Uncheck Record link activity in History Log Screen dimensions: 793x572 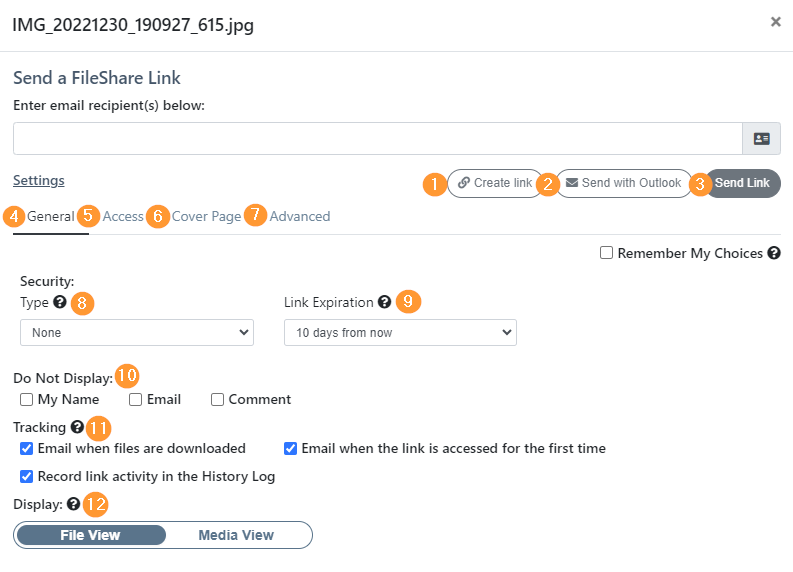(x=27, y=476)
